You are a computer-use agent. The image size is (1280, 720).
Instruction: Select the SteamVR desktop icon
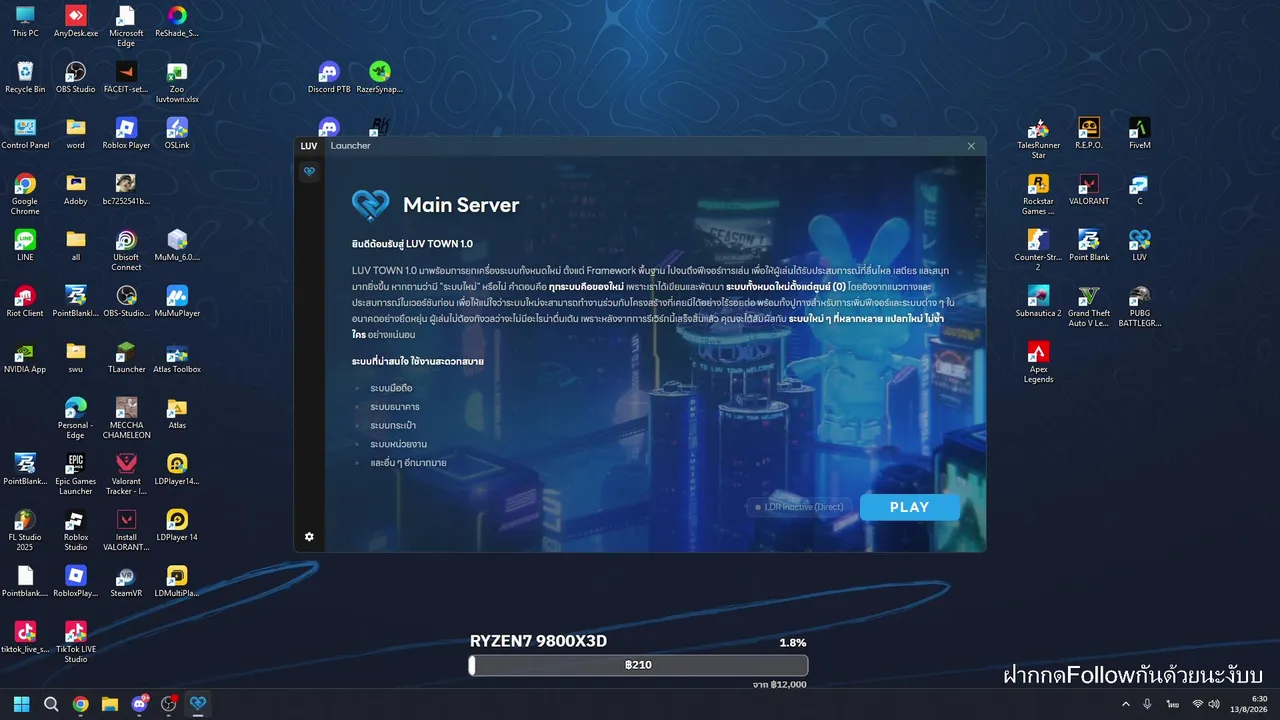[x=126, y=581]
